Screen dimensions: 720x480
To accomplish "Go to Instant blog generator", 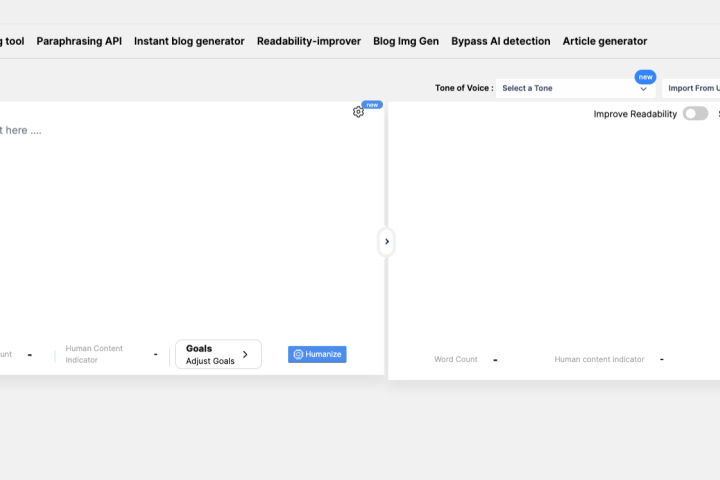I will (189, 41).
